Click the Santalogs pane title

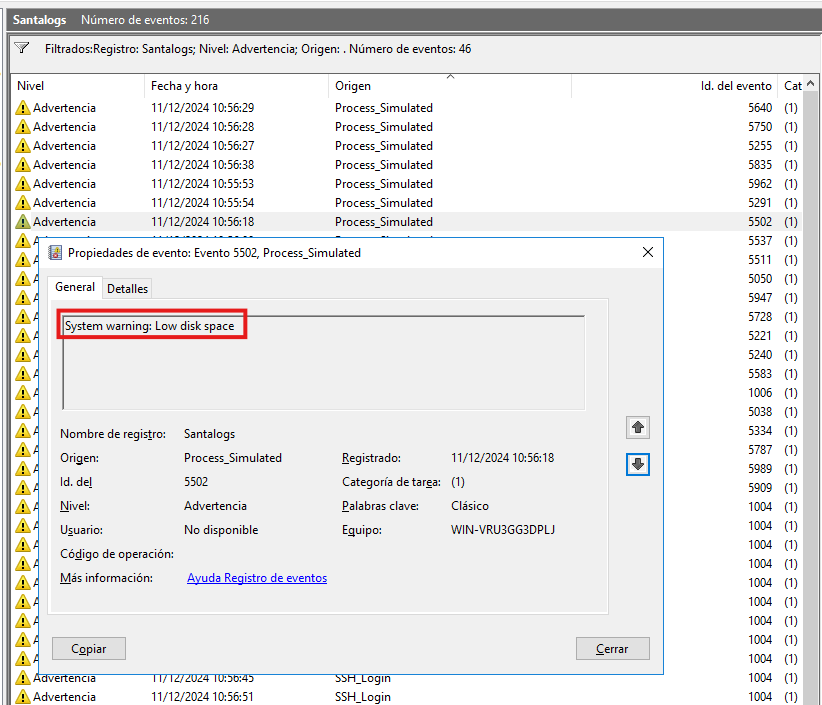(x=39, y=20)
